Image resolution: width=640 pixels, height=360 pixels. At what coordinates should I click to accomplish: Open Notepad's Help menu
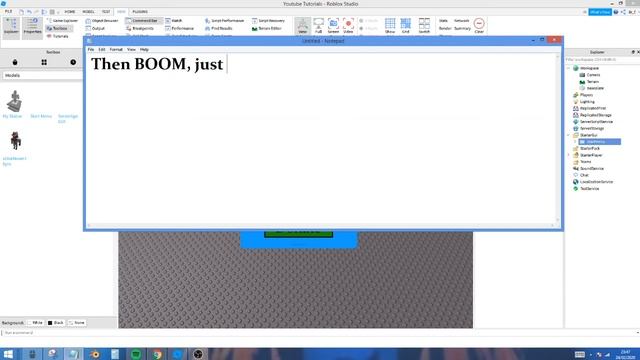click(144, 49)
